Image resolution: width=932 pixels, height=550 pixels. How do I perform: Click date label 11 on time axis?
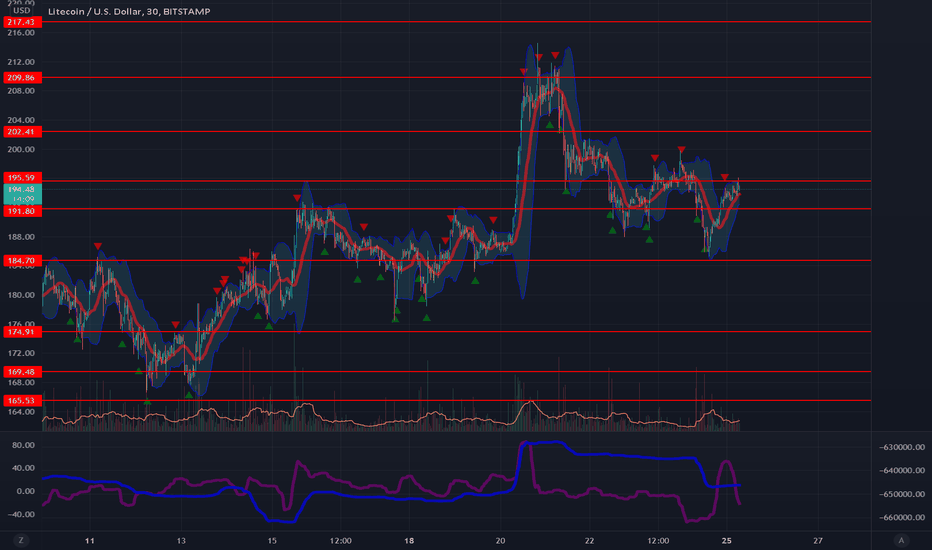(90, 540)
